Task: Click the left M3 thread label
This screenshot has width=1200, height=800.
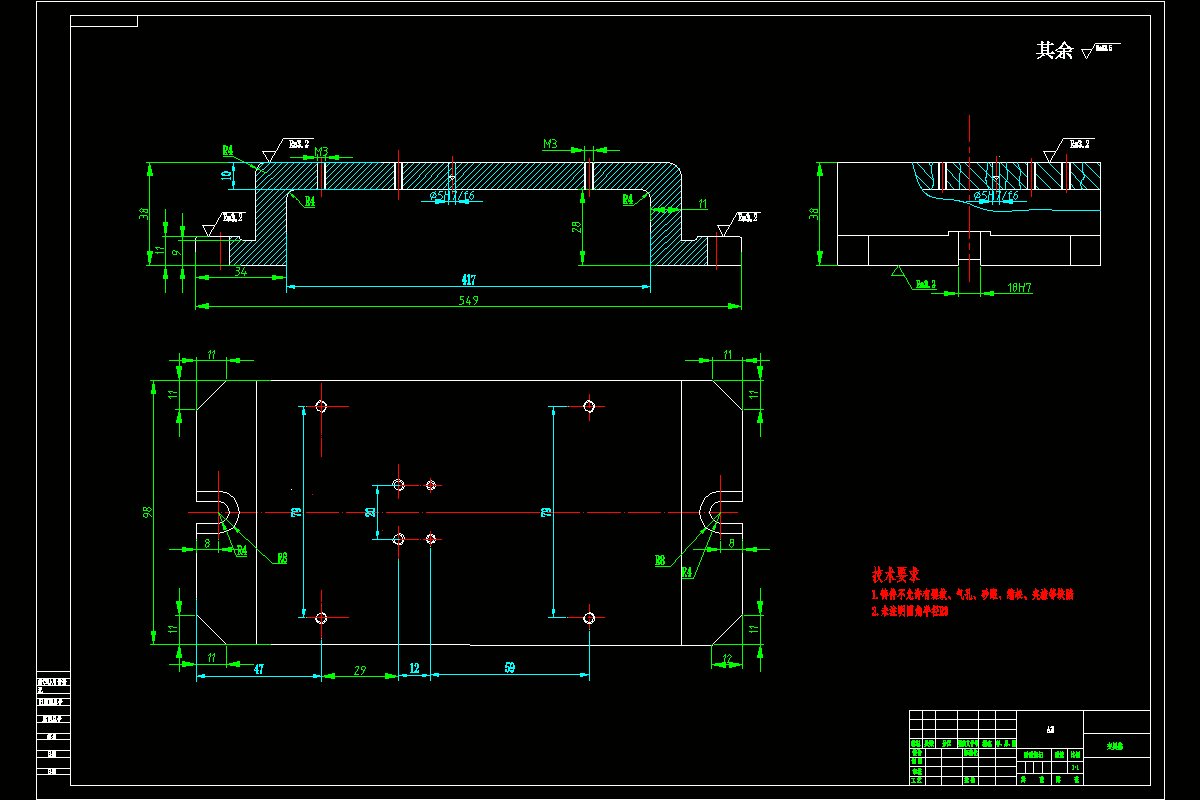Action: [x=321, y=152]
